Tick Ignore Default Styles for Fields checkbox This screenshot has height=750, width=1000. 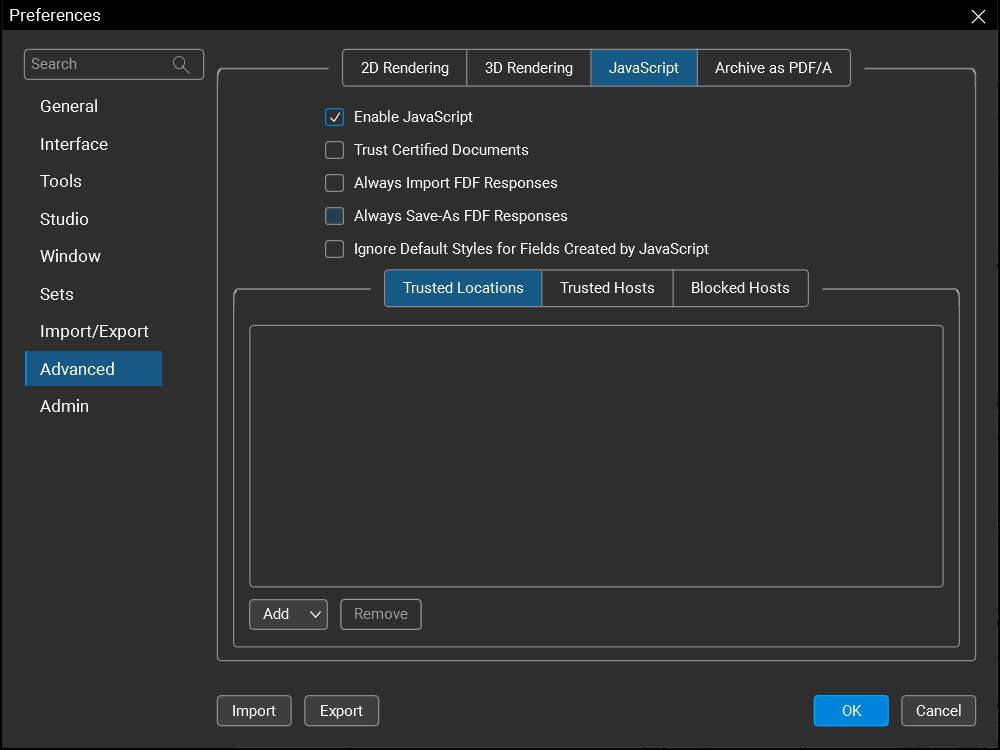(335, 249)
